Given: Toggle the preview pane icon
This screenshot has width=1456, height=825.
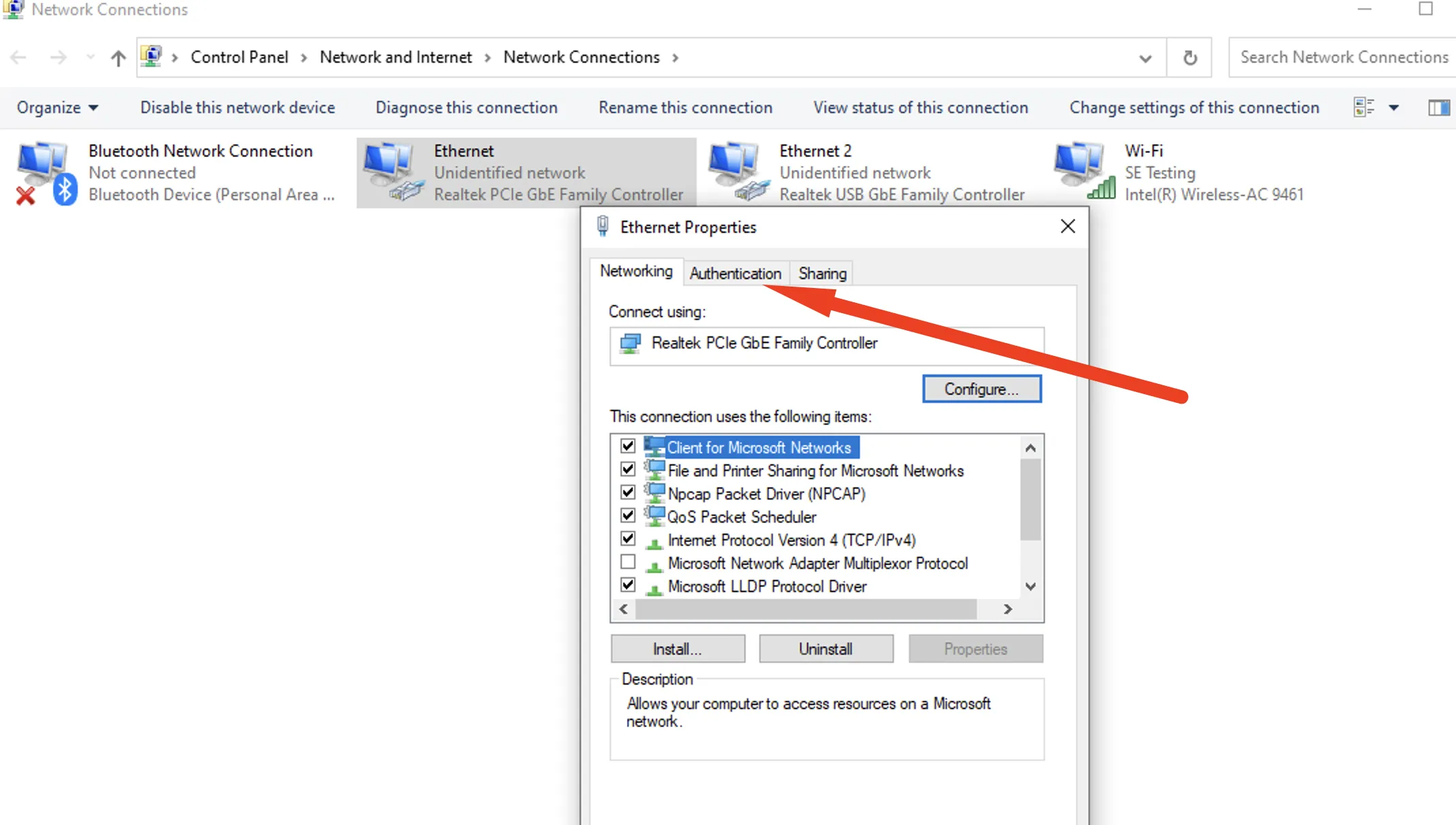Looking at the screenshot, I should 1438,108.
